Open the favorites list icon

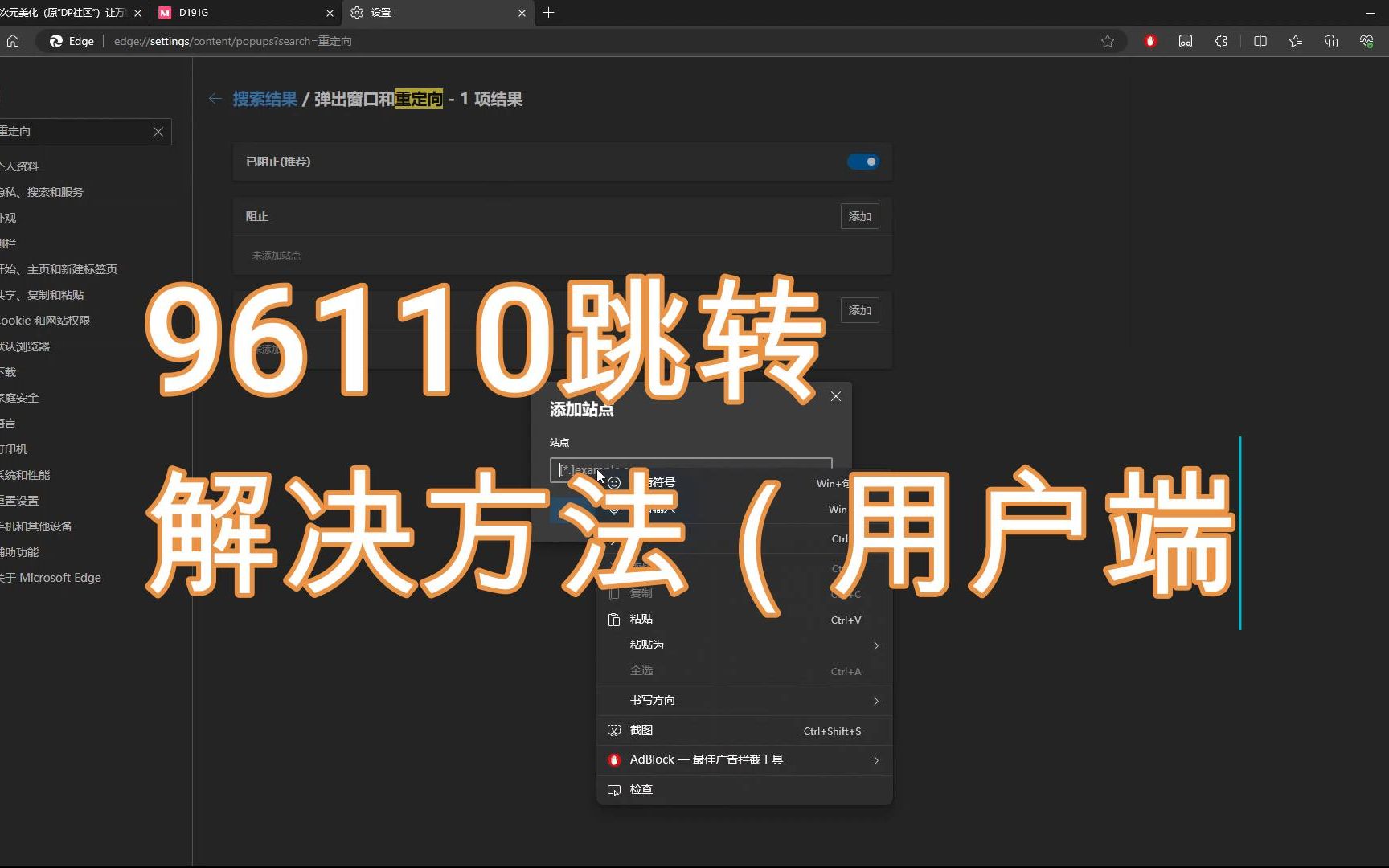click(1296, 41)
